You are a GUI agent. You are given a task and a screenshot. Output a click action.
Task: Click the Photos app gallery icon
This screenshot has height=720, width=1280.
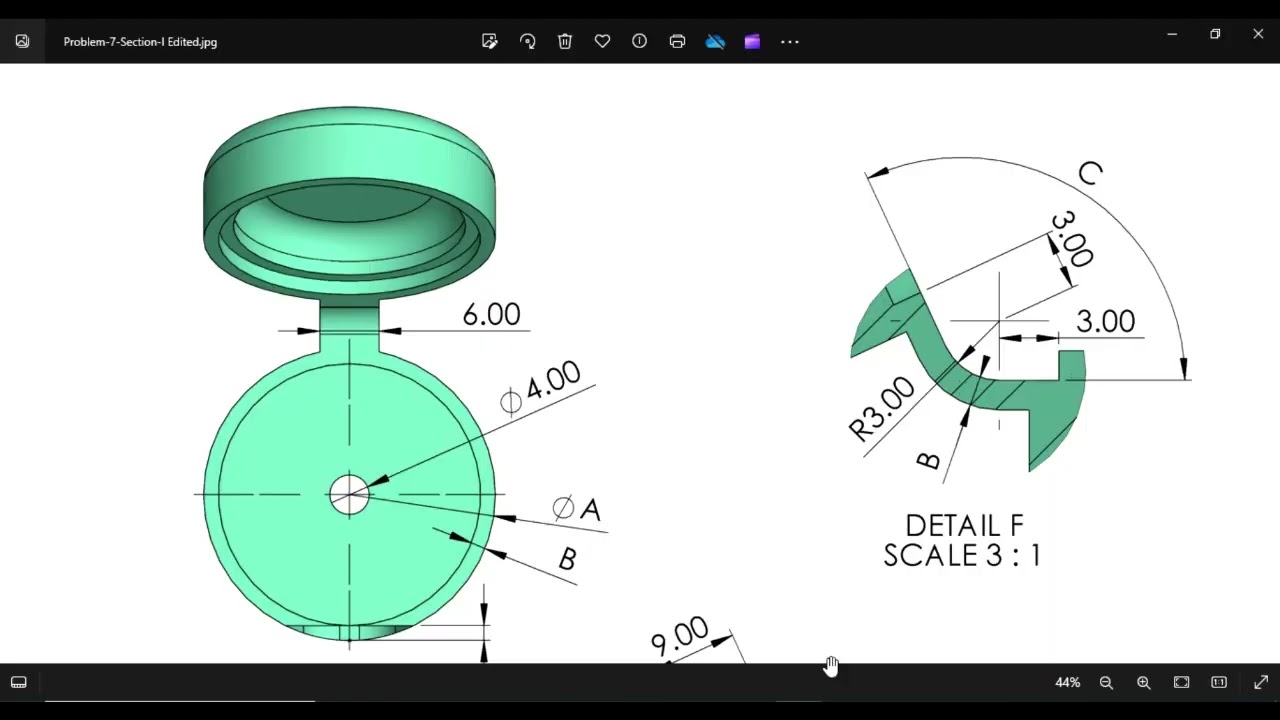[x=22, y=41]
